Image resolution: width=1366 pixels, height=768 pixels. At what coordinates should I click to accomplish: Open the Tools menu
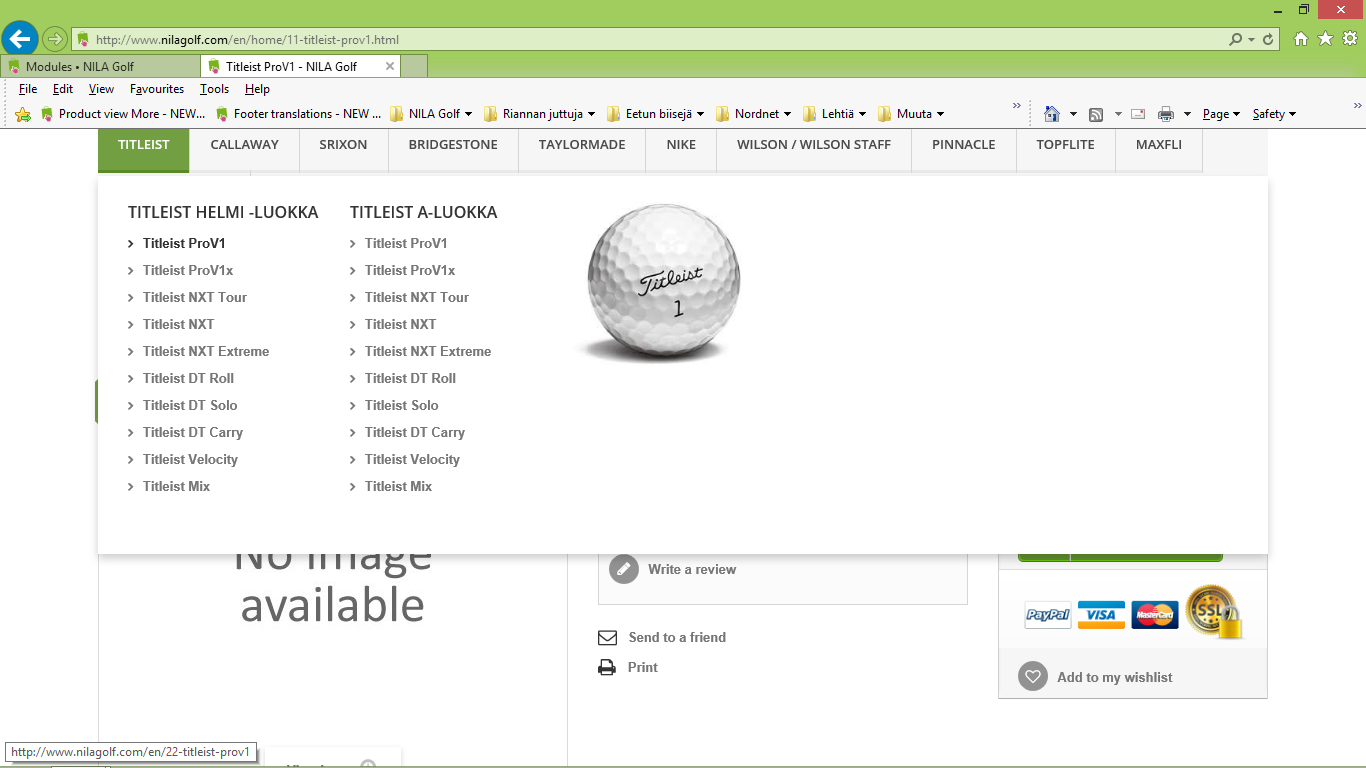pos(214,89)
